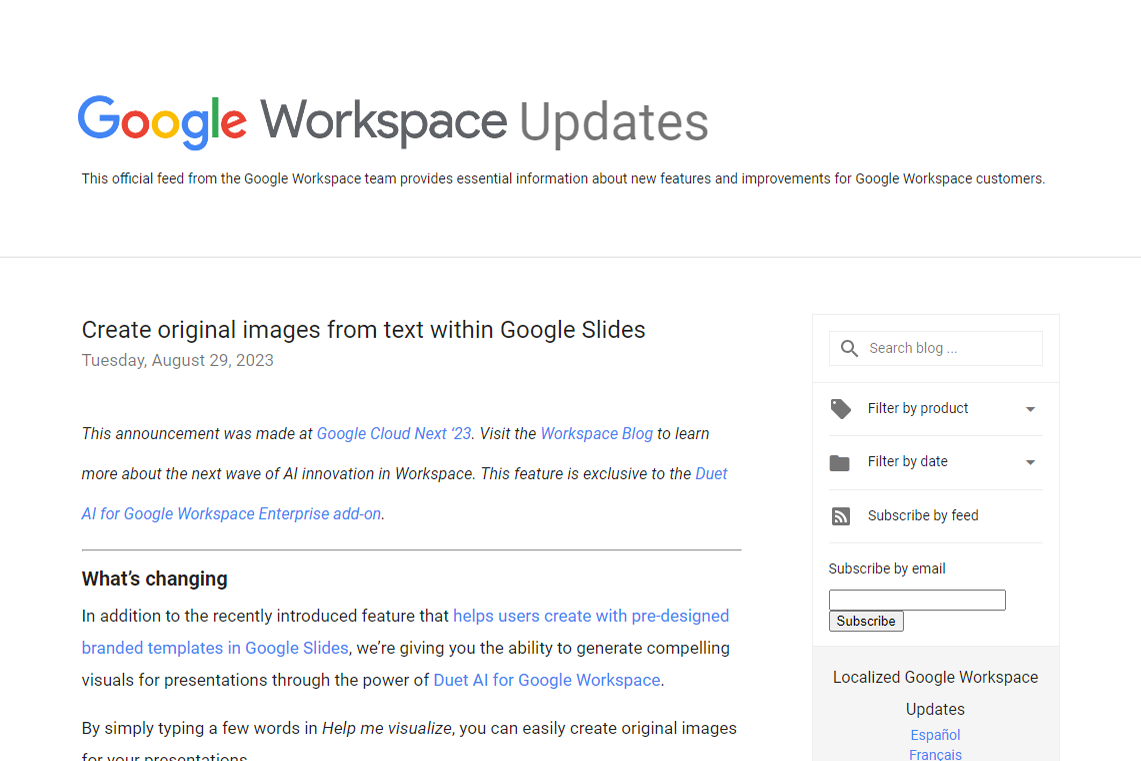Image resolution: width=1141 pixels, height=761 pixels.
Task: Click the Tuesday, August 29, 2023 date text
Action: pyautogui.click(x=177, y=360)
